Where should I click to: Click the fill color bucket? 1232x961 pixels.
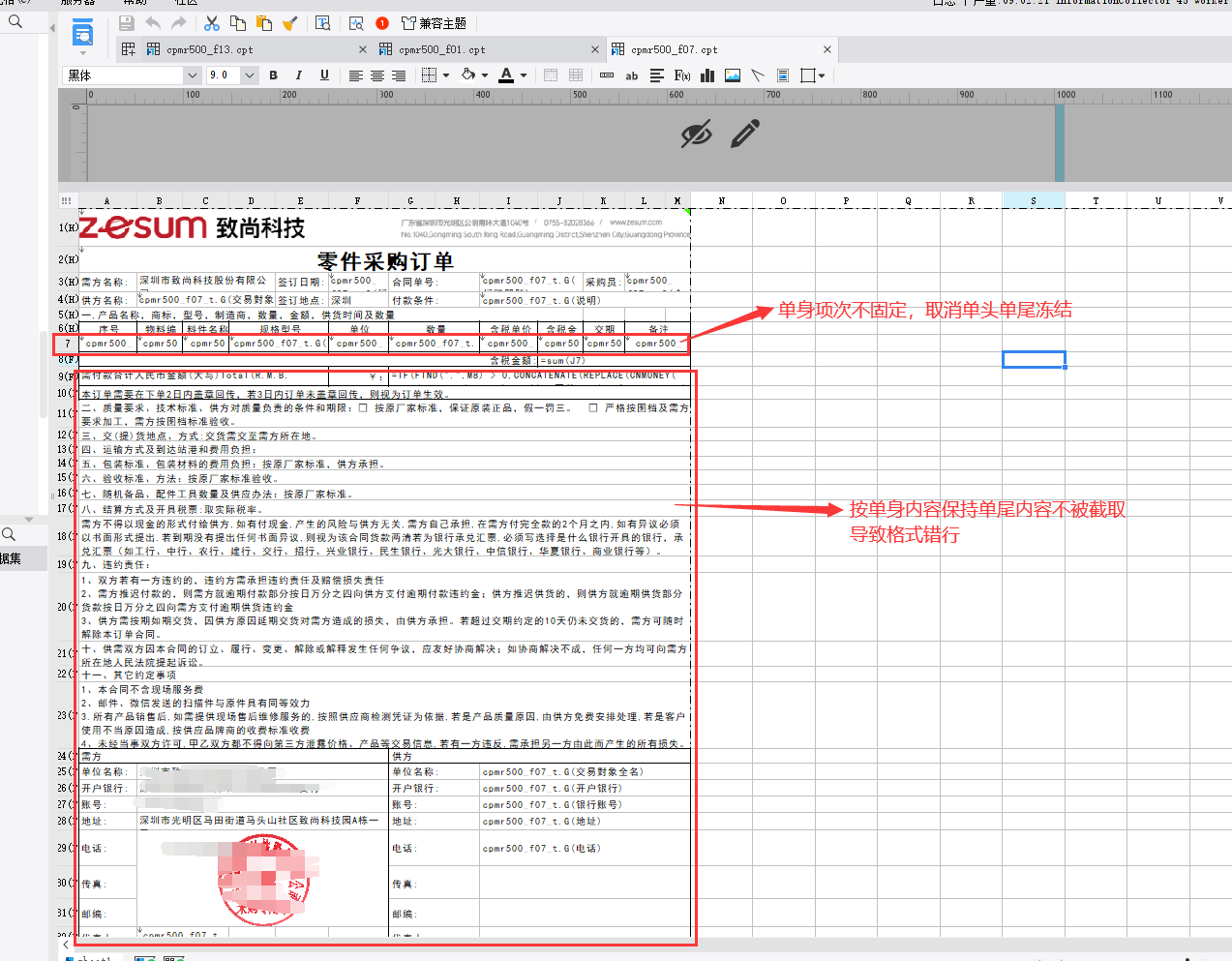pyautogui.click(x=468, y=75)
